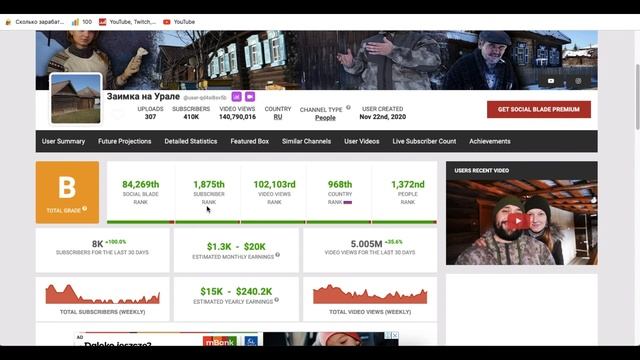Click the 102,103rd Video Views Rank value
The width and height of the screenshot is (640, 360).
(274, 184)
